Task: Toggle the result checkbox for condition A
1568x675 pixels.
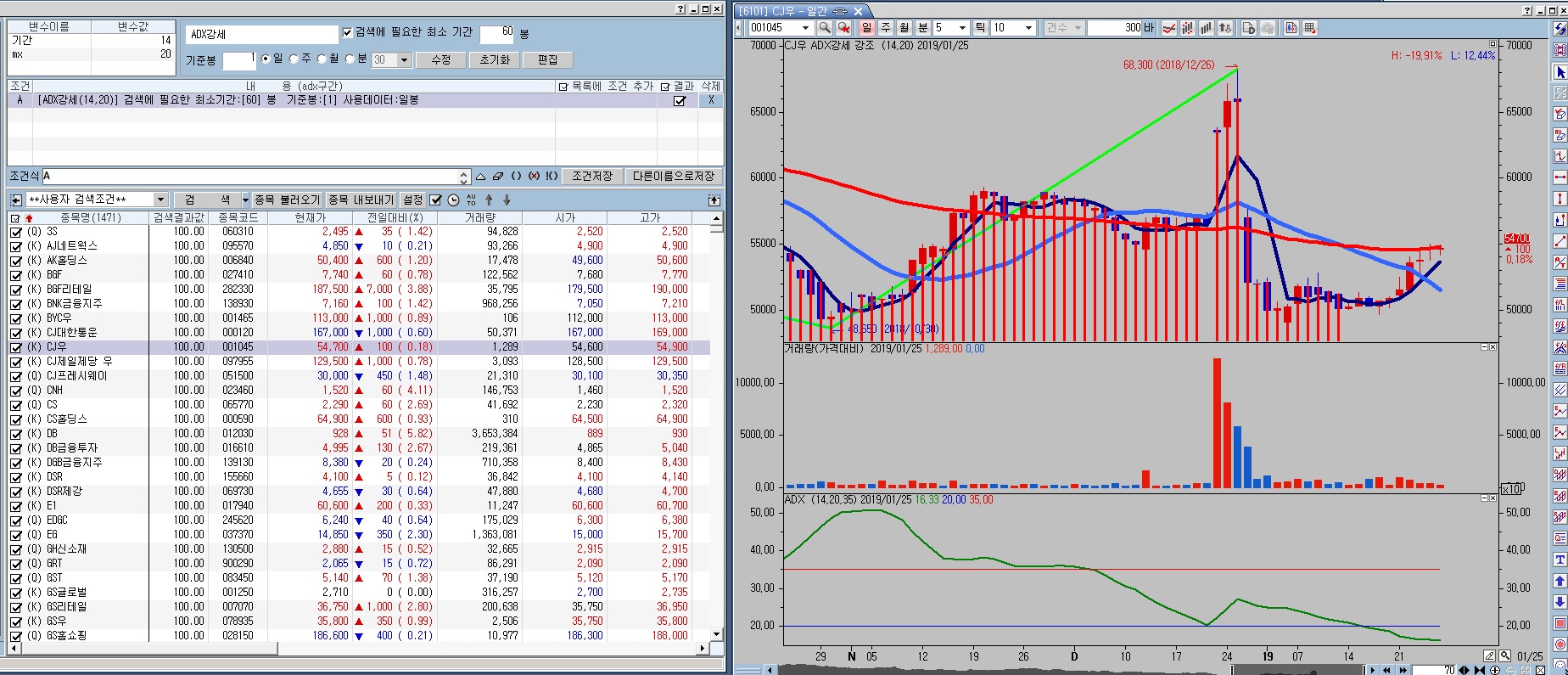Action: pyautogui.click(x=679, y=100)
